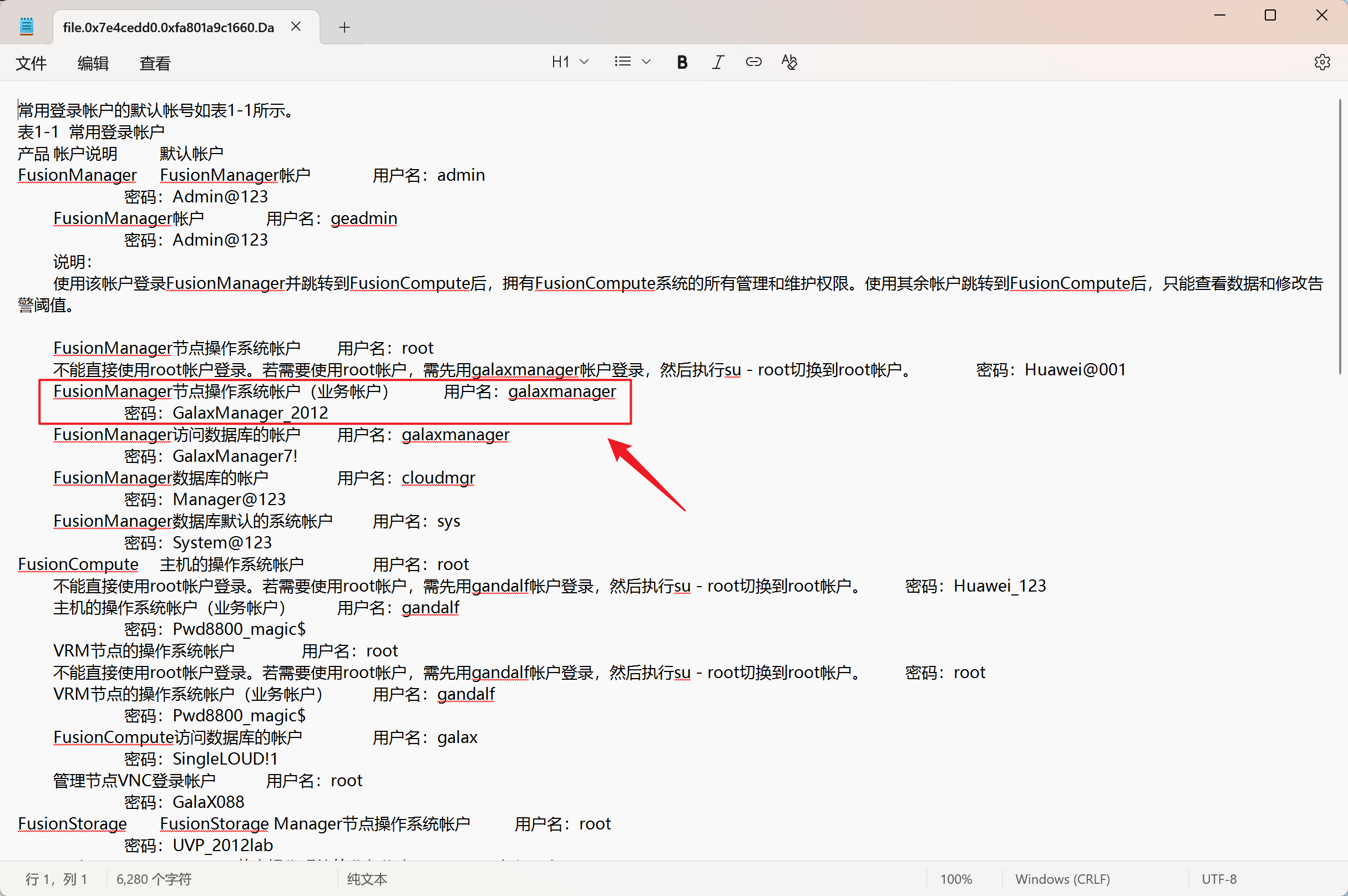Click the vertical scrollbar thumb
Viewport: 1348px width, 896px height.
pos(1340,237)
